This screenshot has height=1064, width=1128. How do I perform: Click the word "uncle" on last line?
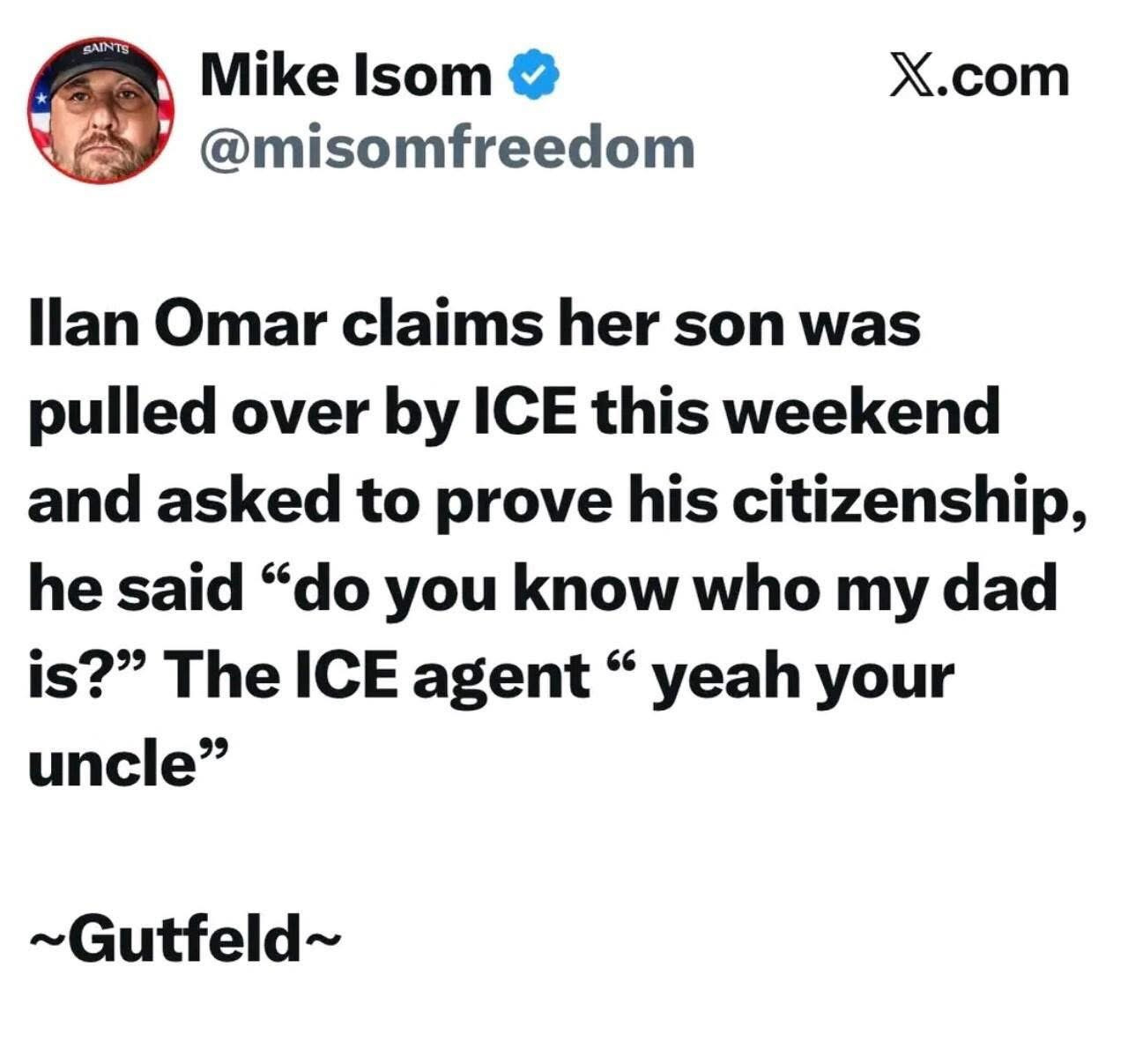111,764
